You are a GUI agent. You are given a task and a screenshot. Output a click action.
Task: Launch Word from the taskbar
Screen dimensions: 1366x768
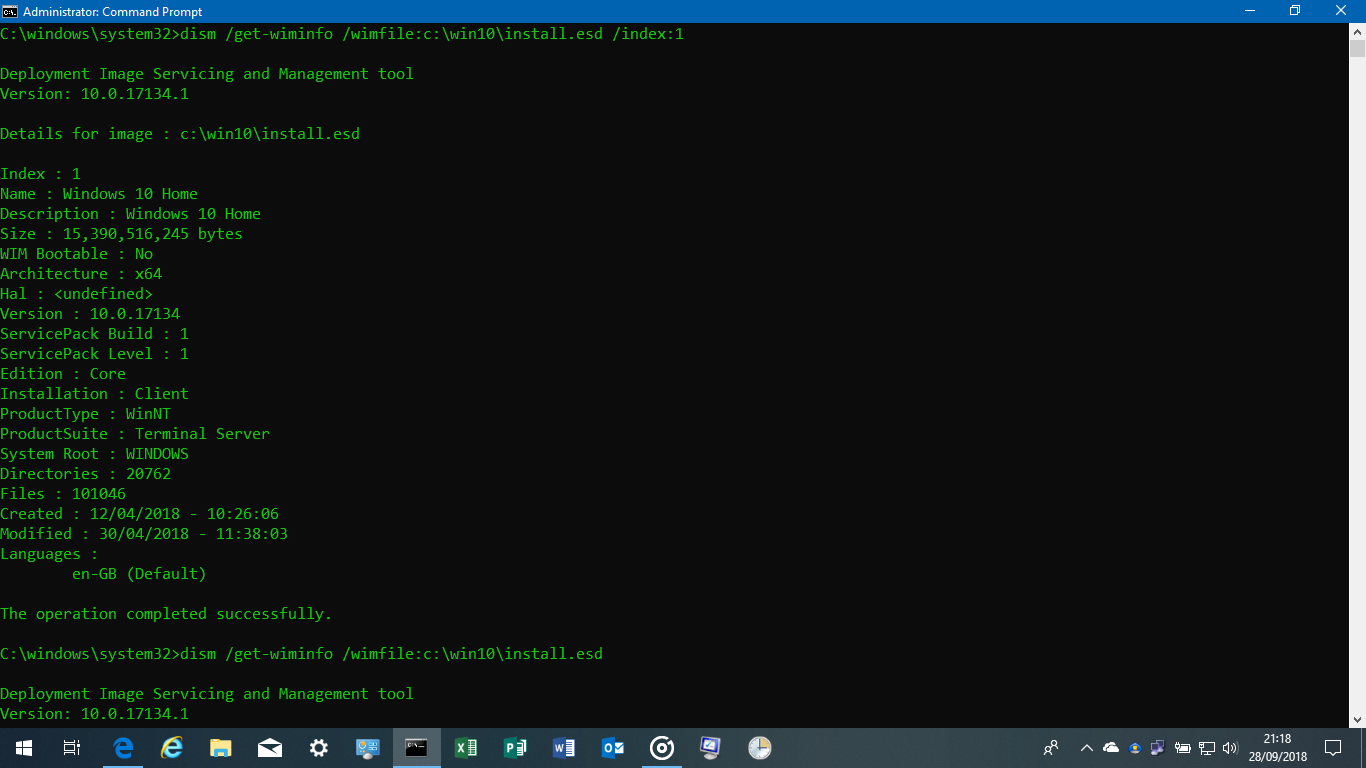(564, 748)
